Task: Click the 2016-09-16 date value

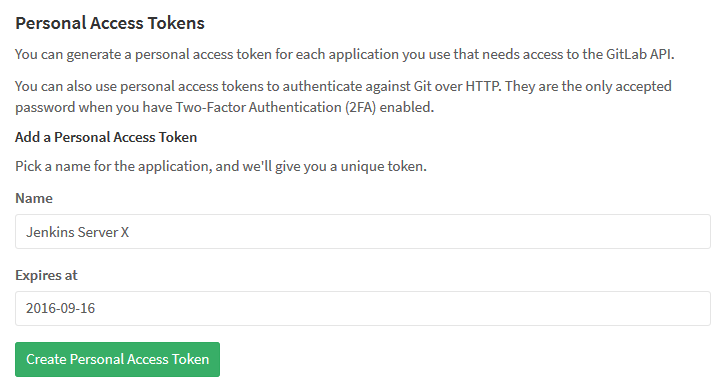Action: coord(61,309)
